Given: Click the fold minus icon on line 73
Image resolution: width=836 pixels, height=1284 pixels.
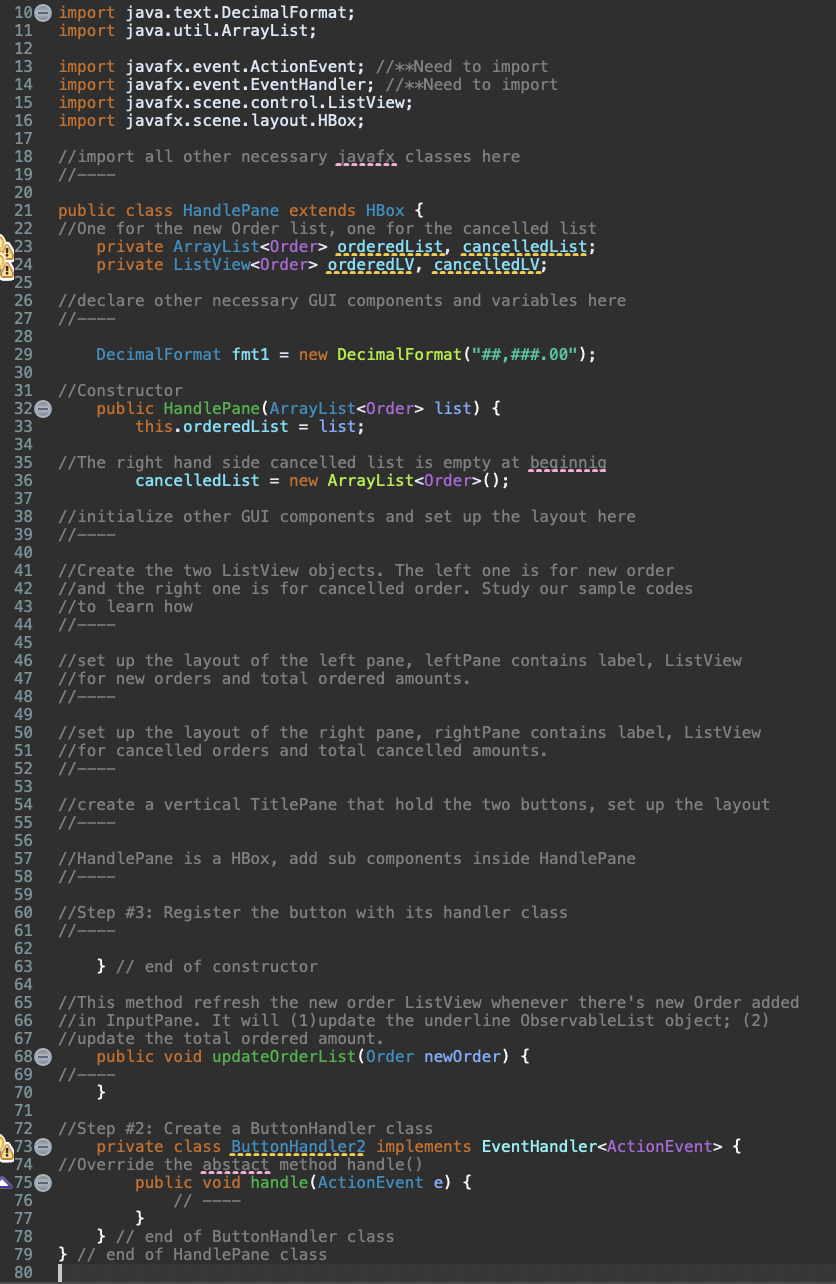Looking at the screenshot, I should coord(42,1147).
